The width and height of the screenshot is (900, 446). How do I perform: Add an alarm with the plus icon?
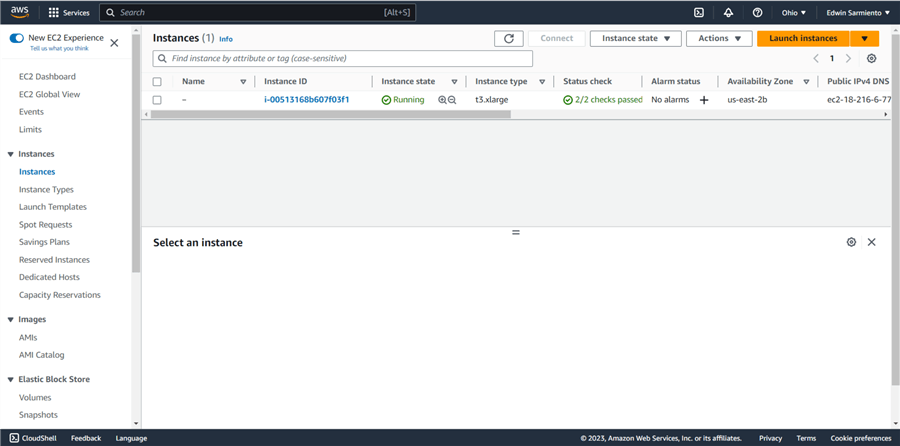point(704,100)
